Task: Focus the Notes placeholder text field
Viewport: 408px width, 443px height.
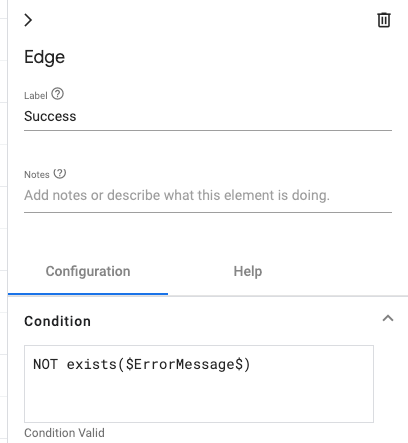Action: coord(208,195)
